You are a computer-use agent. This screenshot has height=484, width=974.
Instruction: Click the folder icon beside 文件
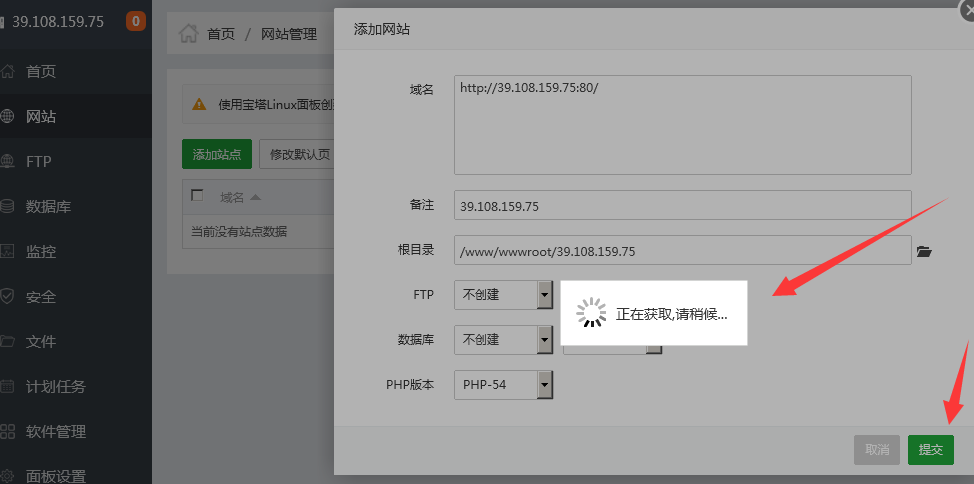(7, 341)
